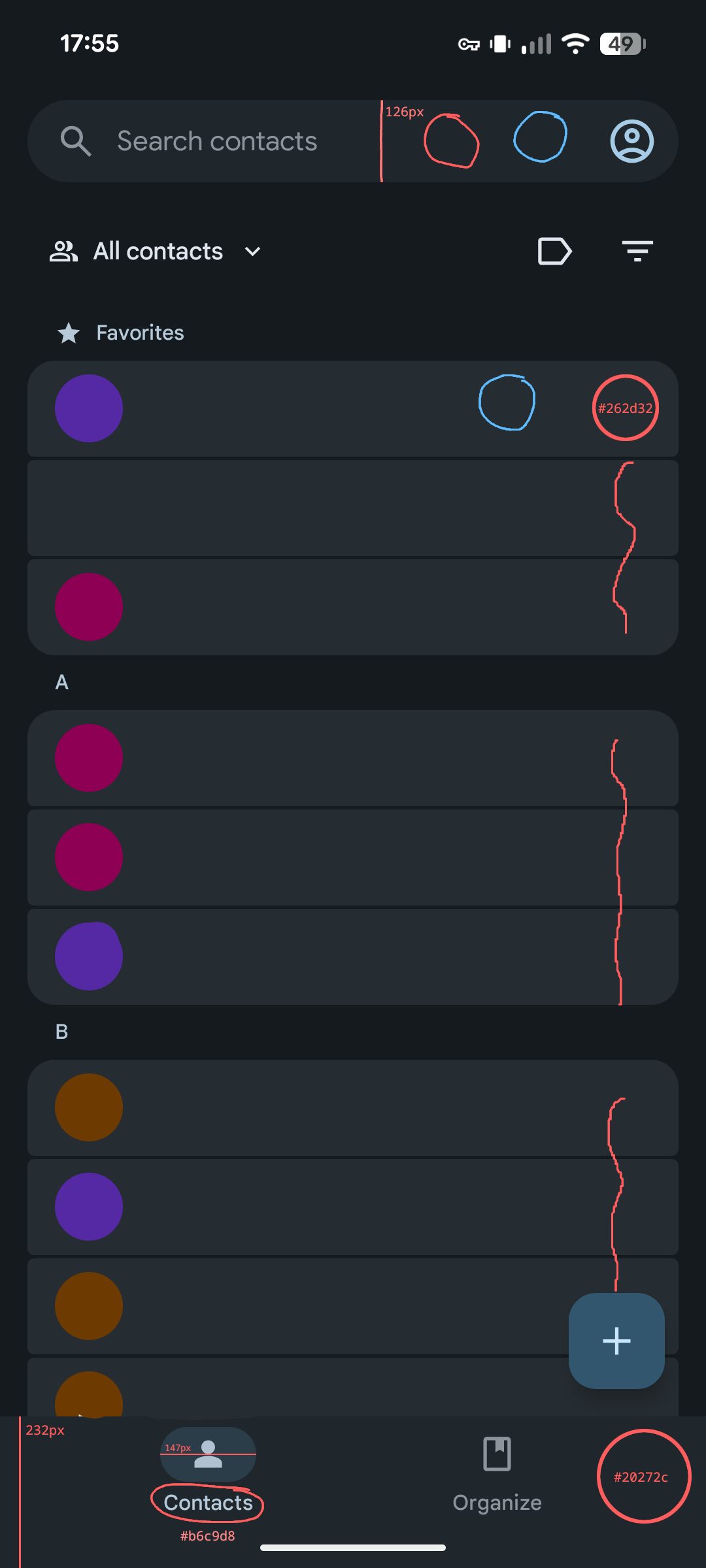Open the Favorites row without an avatar

(327, 508)
